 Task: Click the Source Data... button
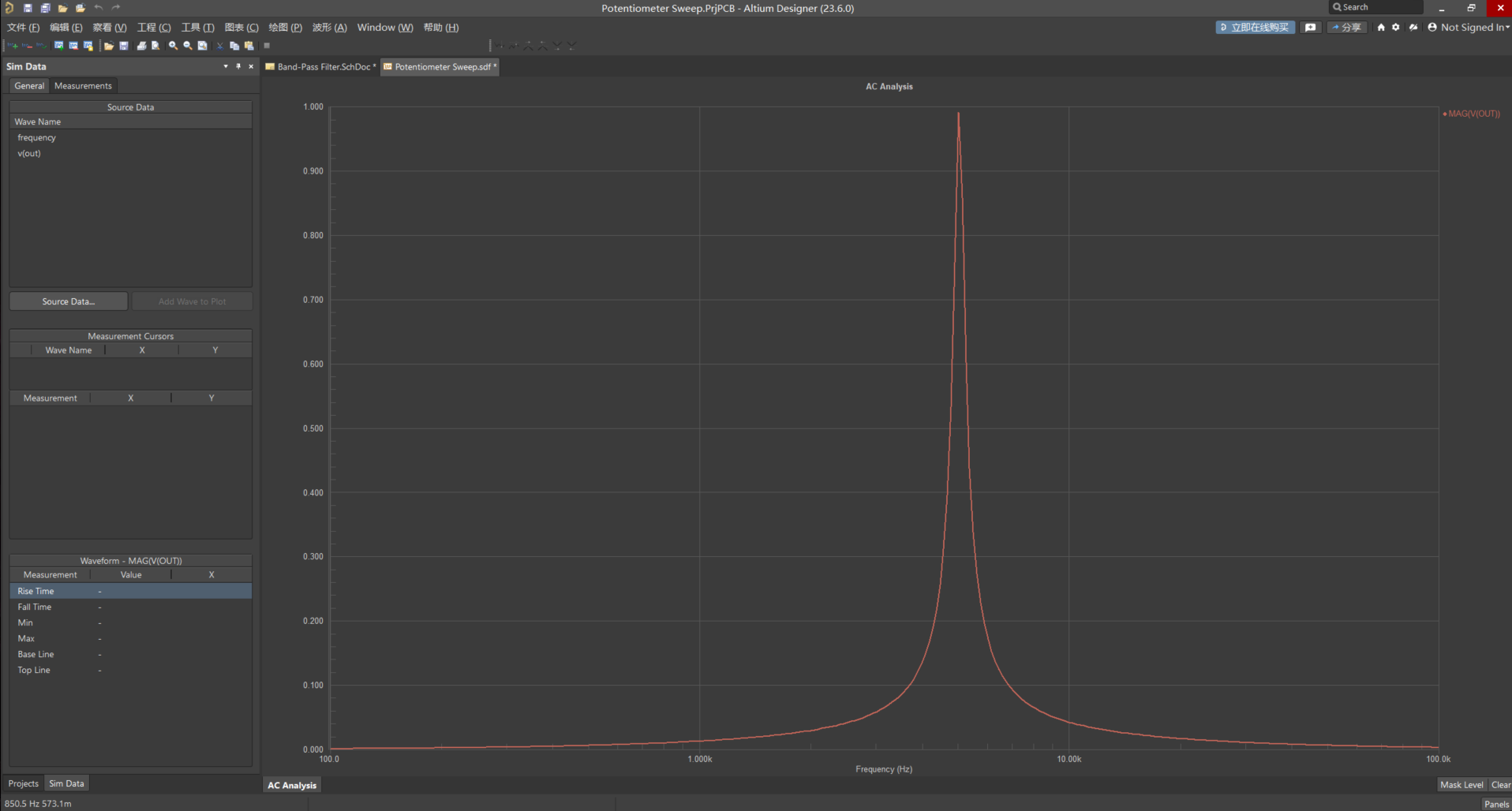pos(69,301)
